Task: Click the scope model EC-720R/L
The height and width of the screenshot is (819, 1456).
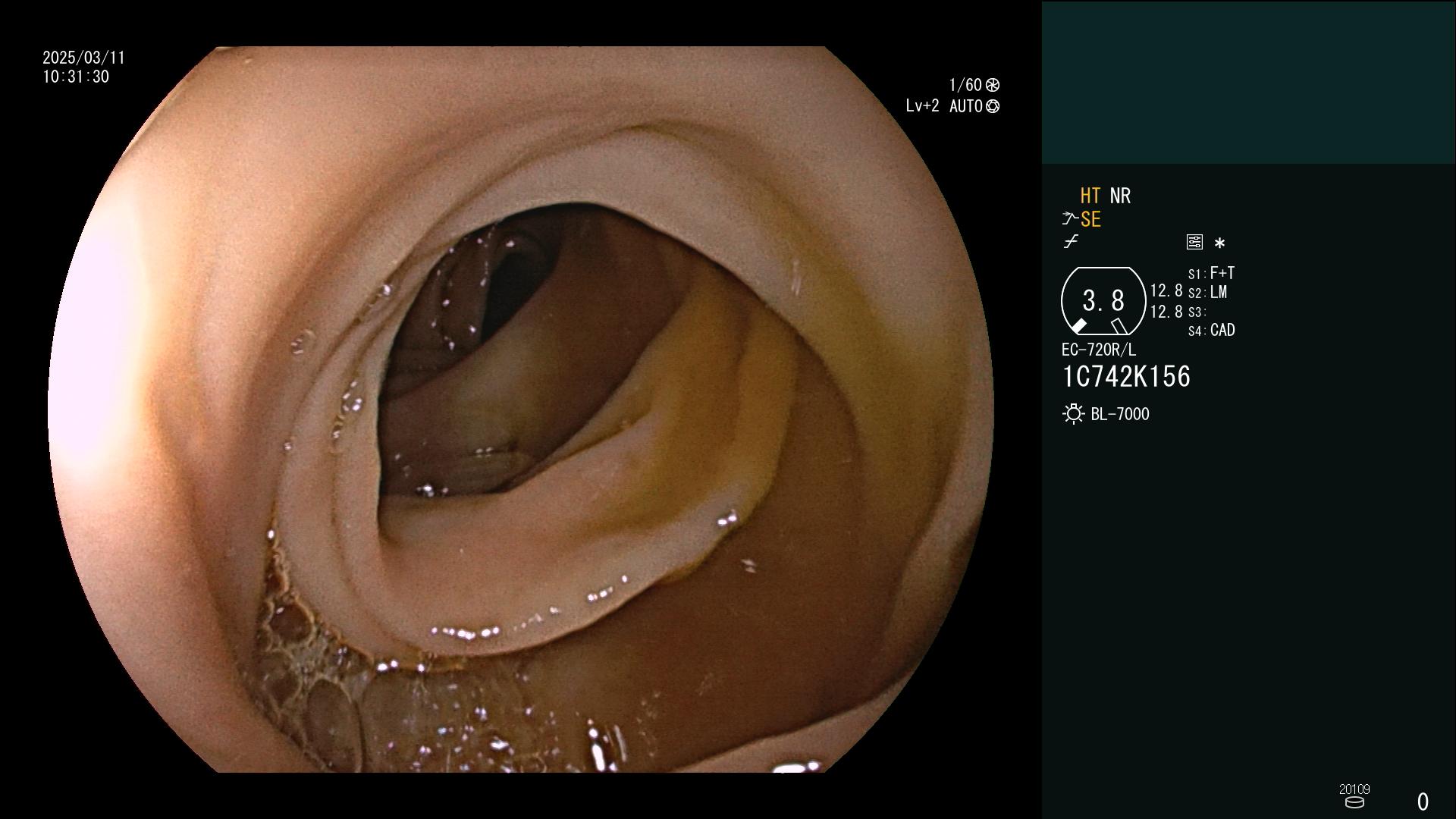Action: (x=1099, y=350)
